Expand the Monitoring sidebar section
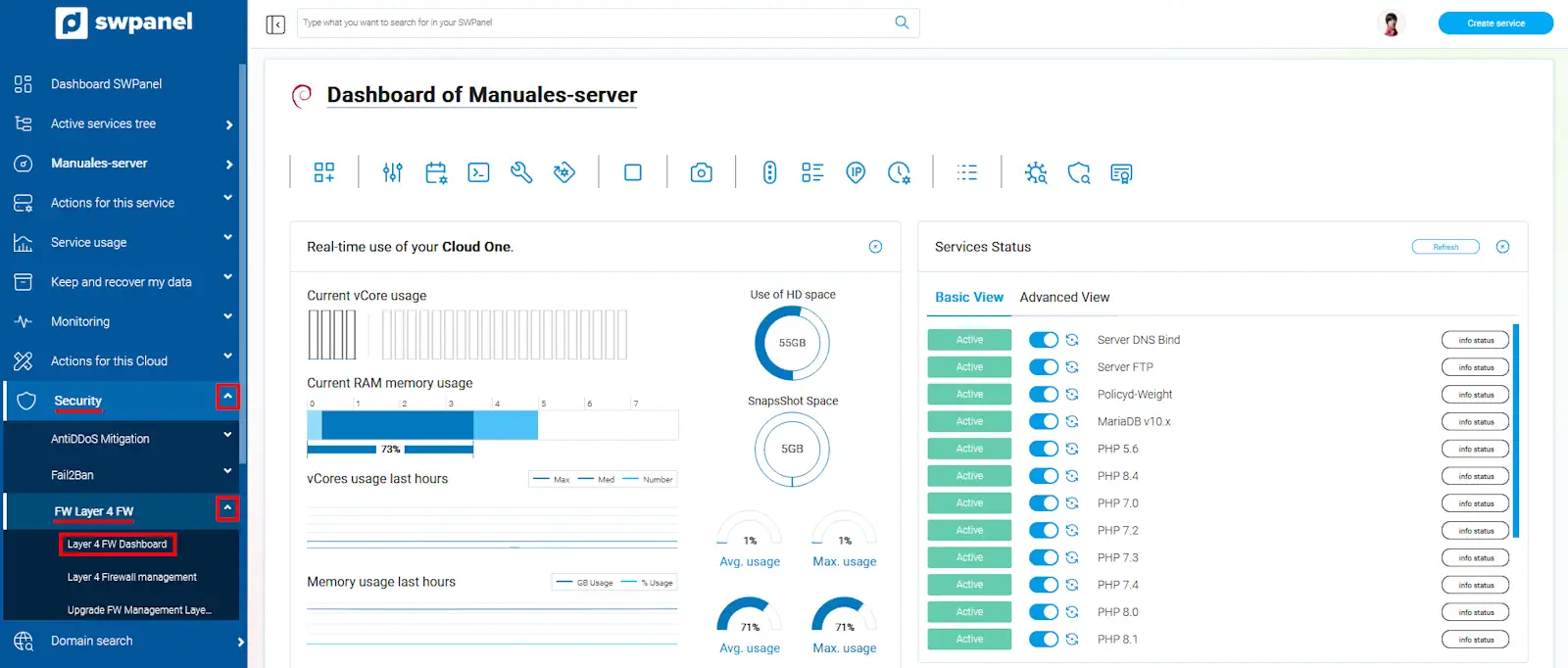The image size is (1568, 668). point(227,316)
